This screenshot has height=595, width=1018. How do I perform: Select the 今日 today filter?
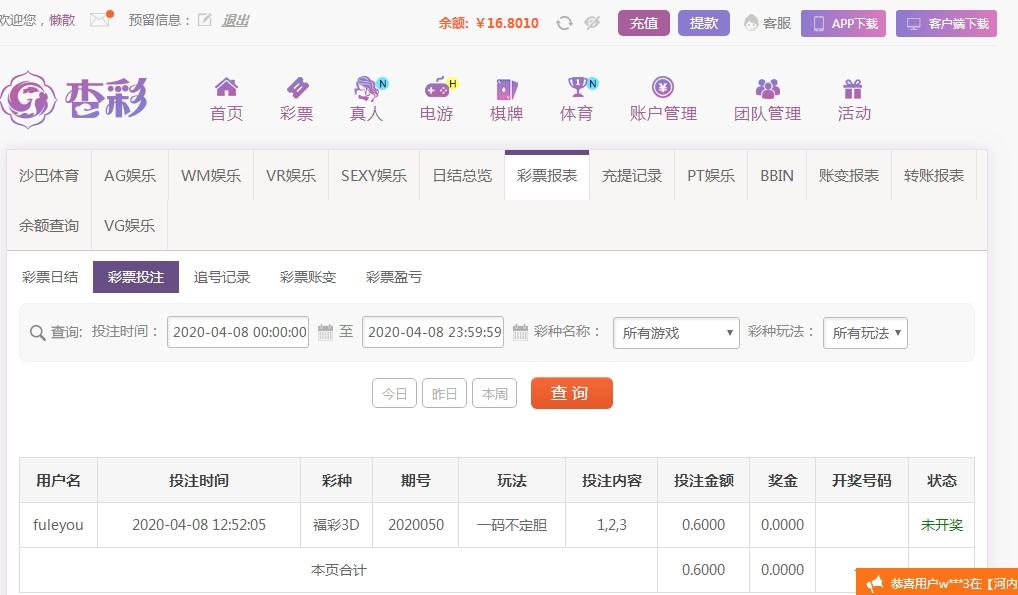(x=394, y=394)
